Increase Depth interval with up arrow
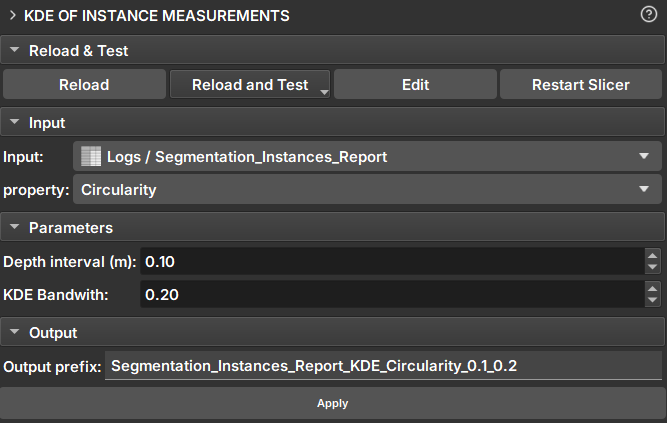667x423 pixels. coord(653,256)
